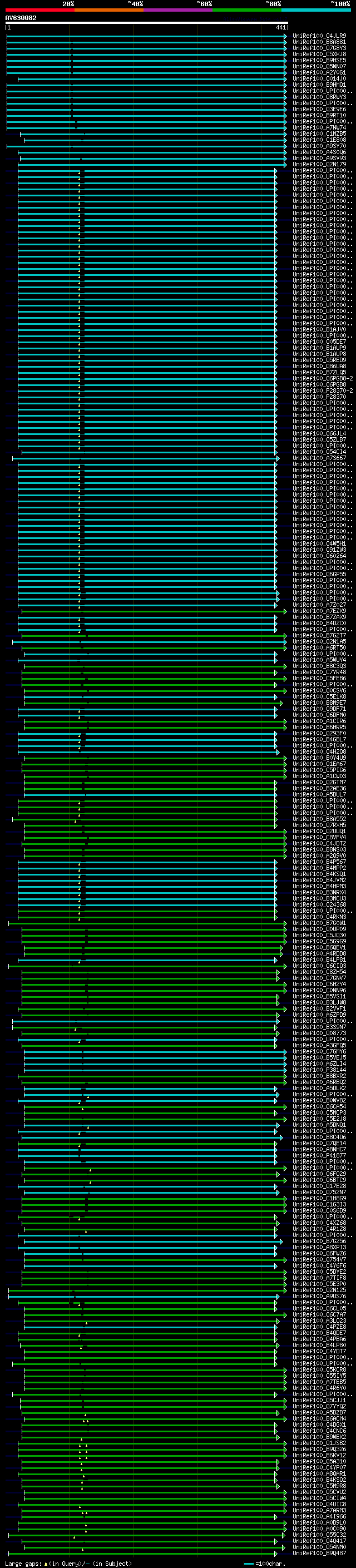Open hit UniRef100_Q05DE7

tap(319, 342)
